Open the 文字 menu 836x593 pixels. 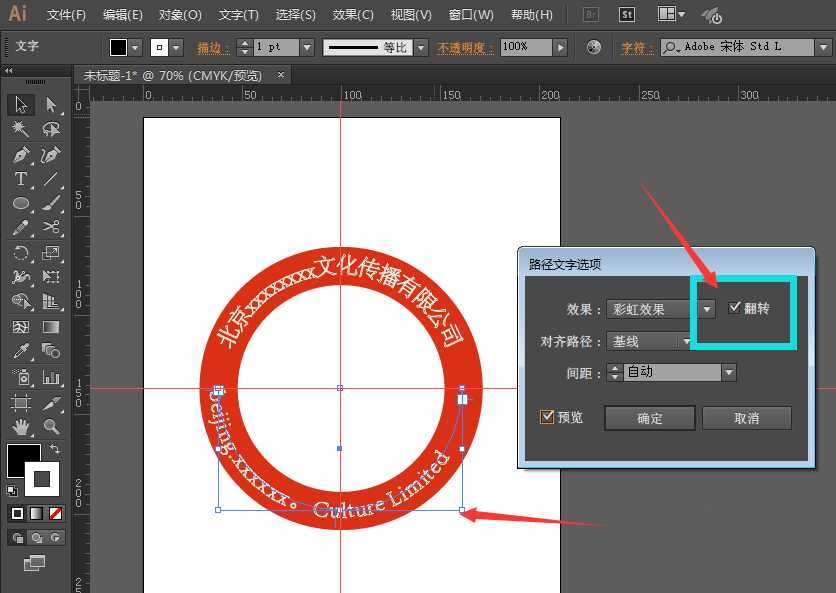[238, 15]
